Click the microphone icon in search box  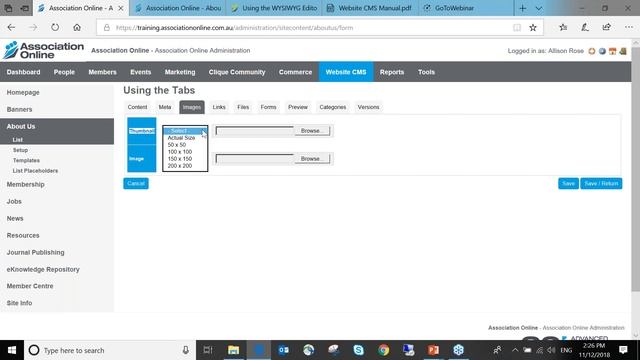point(185,350)
